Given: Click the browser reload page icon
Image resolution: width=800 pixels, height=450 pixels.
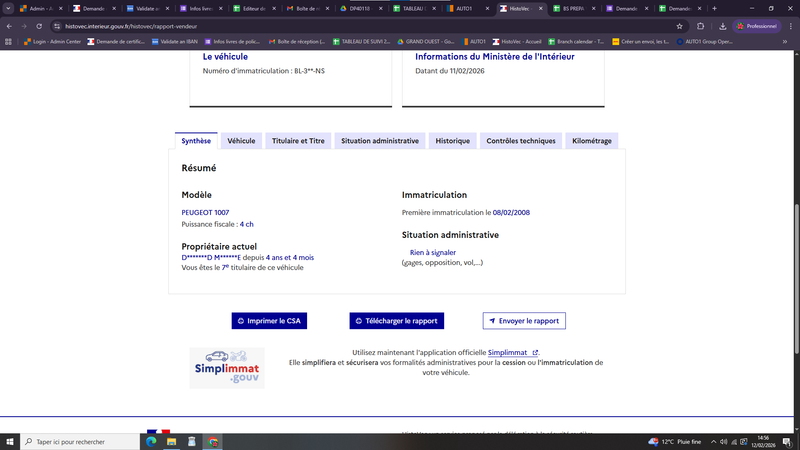Looking at the screenshot, I should pos(39,26).
